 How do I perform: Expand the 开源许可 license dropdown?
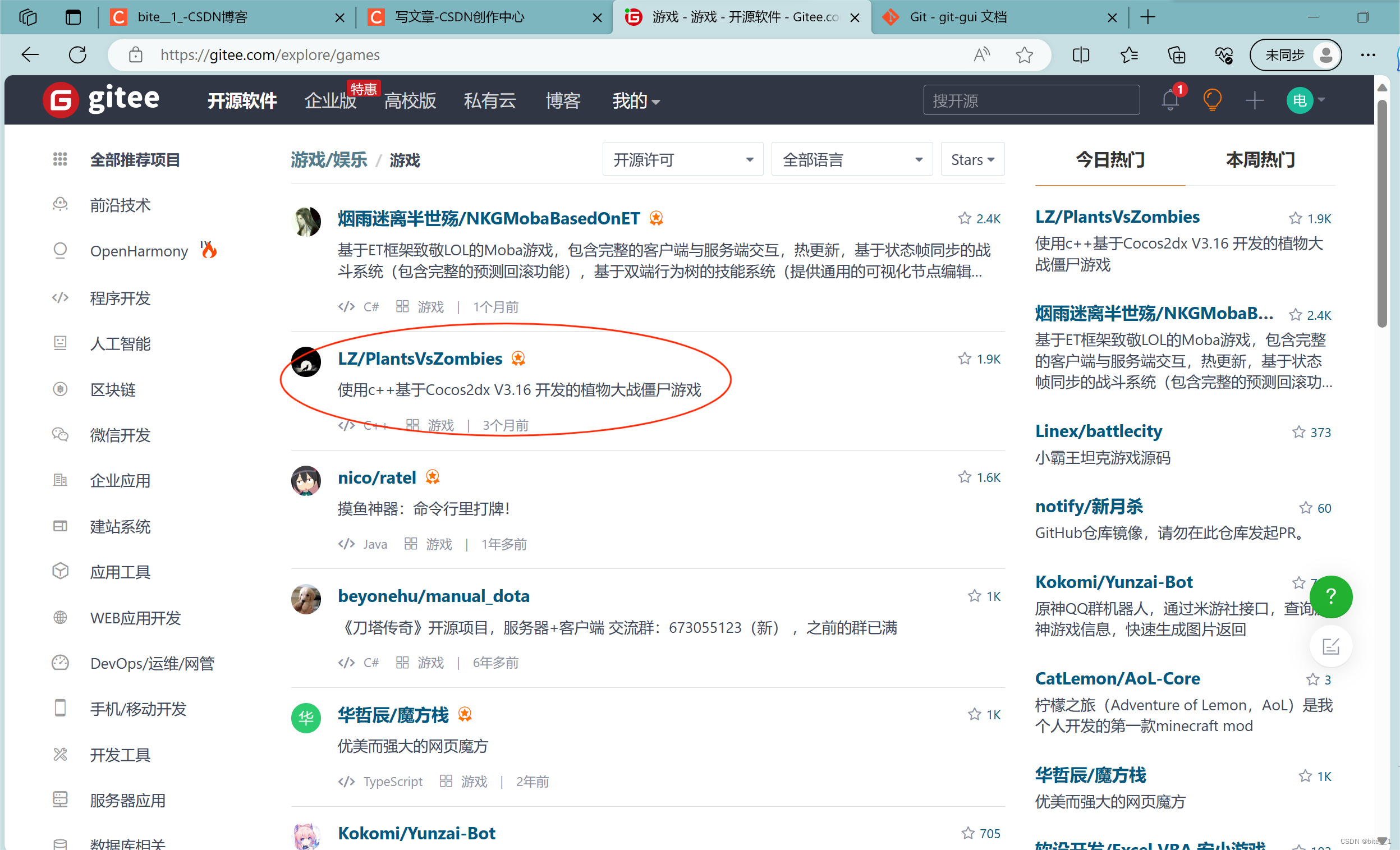pos(682,160)
